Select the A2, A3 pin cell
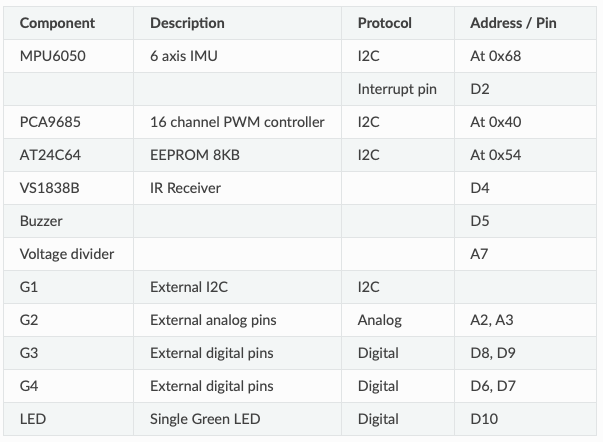The width and height of the screenshot is (603, 442). point(494,320)
